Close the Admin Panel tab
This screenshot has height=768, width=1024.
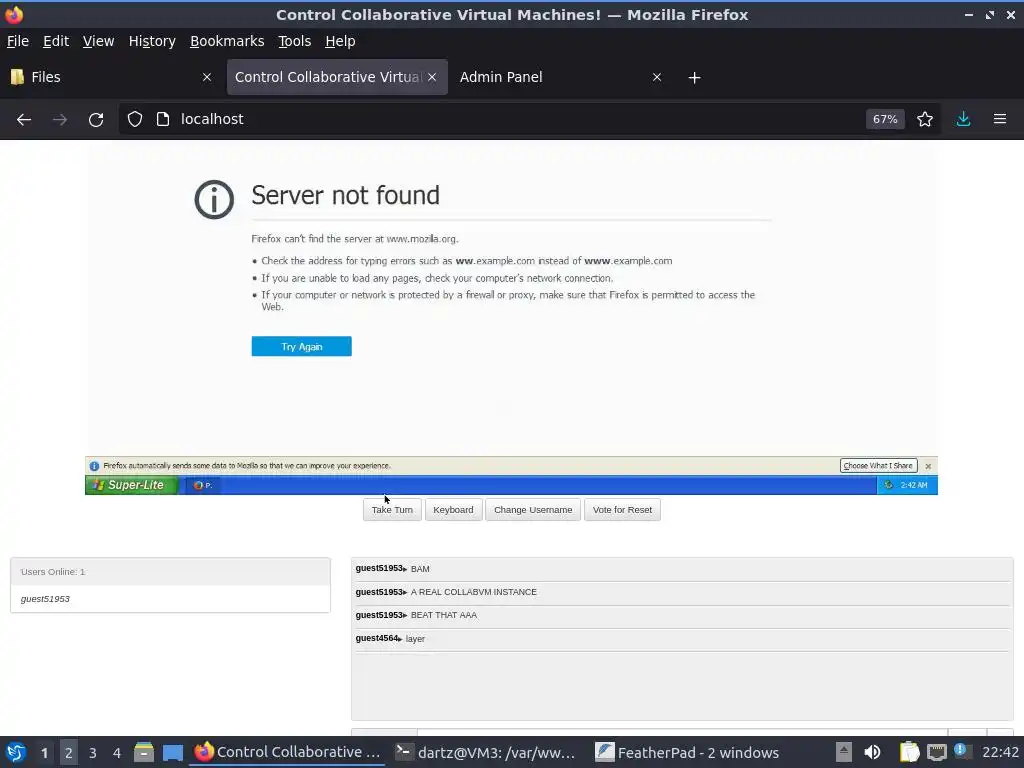657,77
